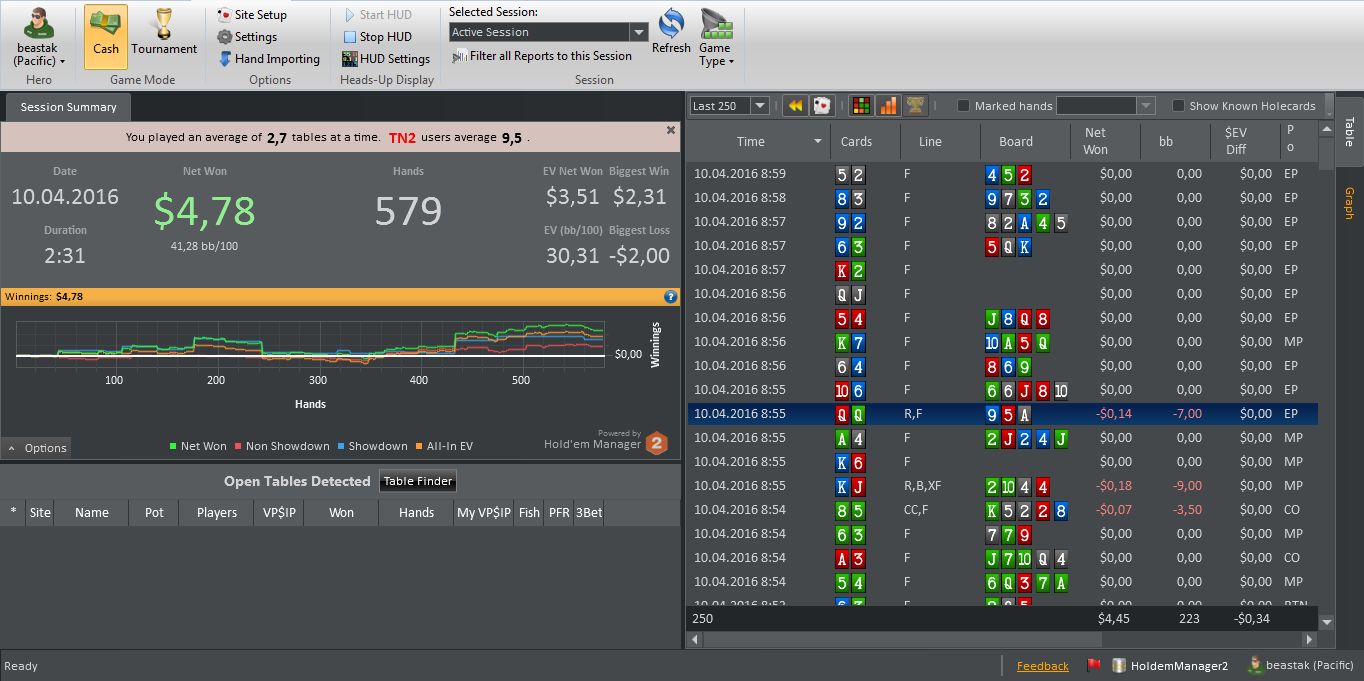Open Hand Importing
This screenshot has height=681, width=1364.
268,59
